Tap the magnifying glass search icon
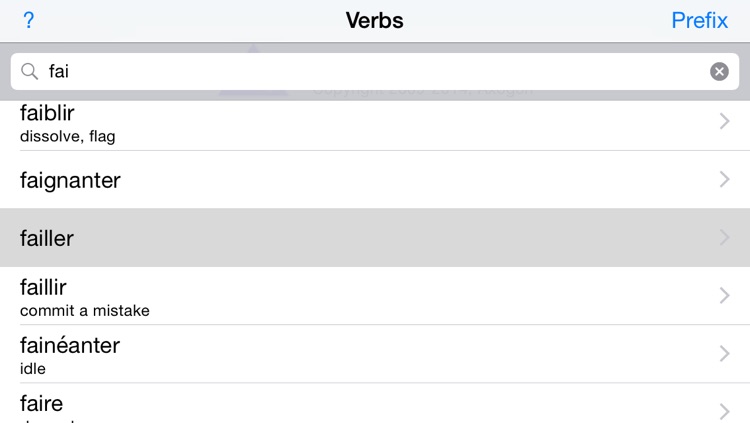Viewport: 750px width, 423px height. click(x=30, y=71)
